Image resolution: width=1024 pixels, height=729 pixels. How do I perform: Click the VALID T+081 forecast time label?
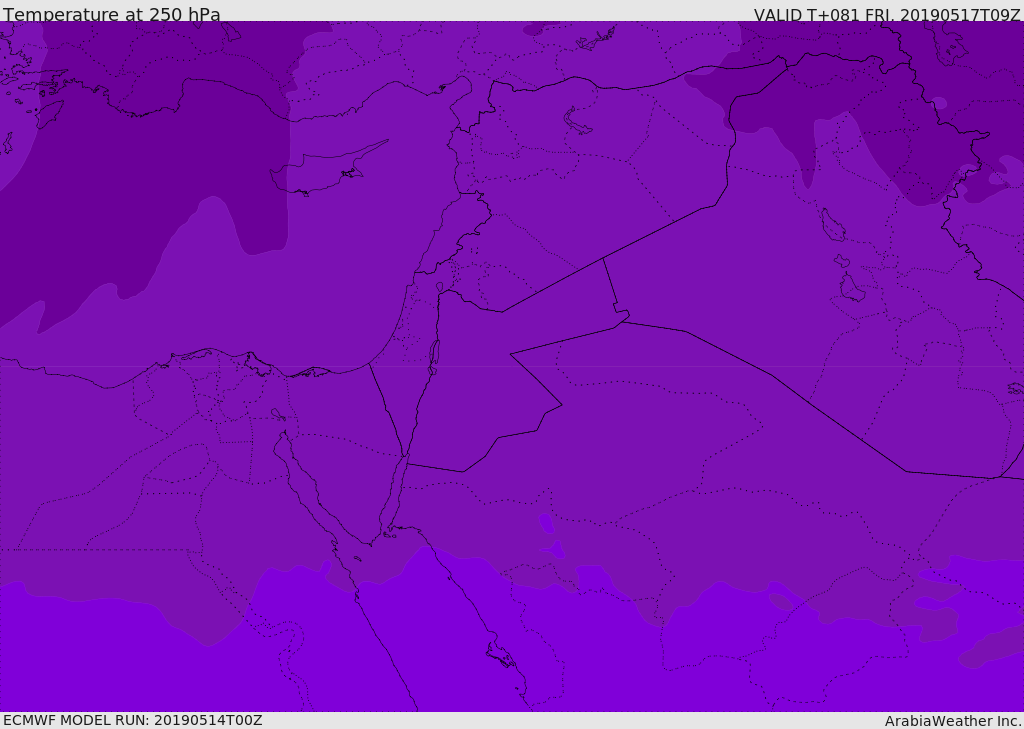tap(887, 14)
